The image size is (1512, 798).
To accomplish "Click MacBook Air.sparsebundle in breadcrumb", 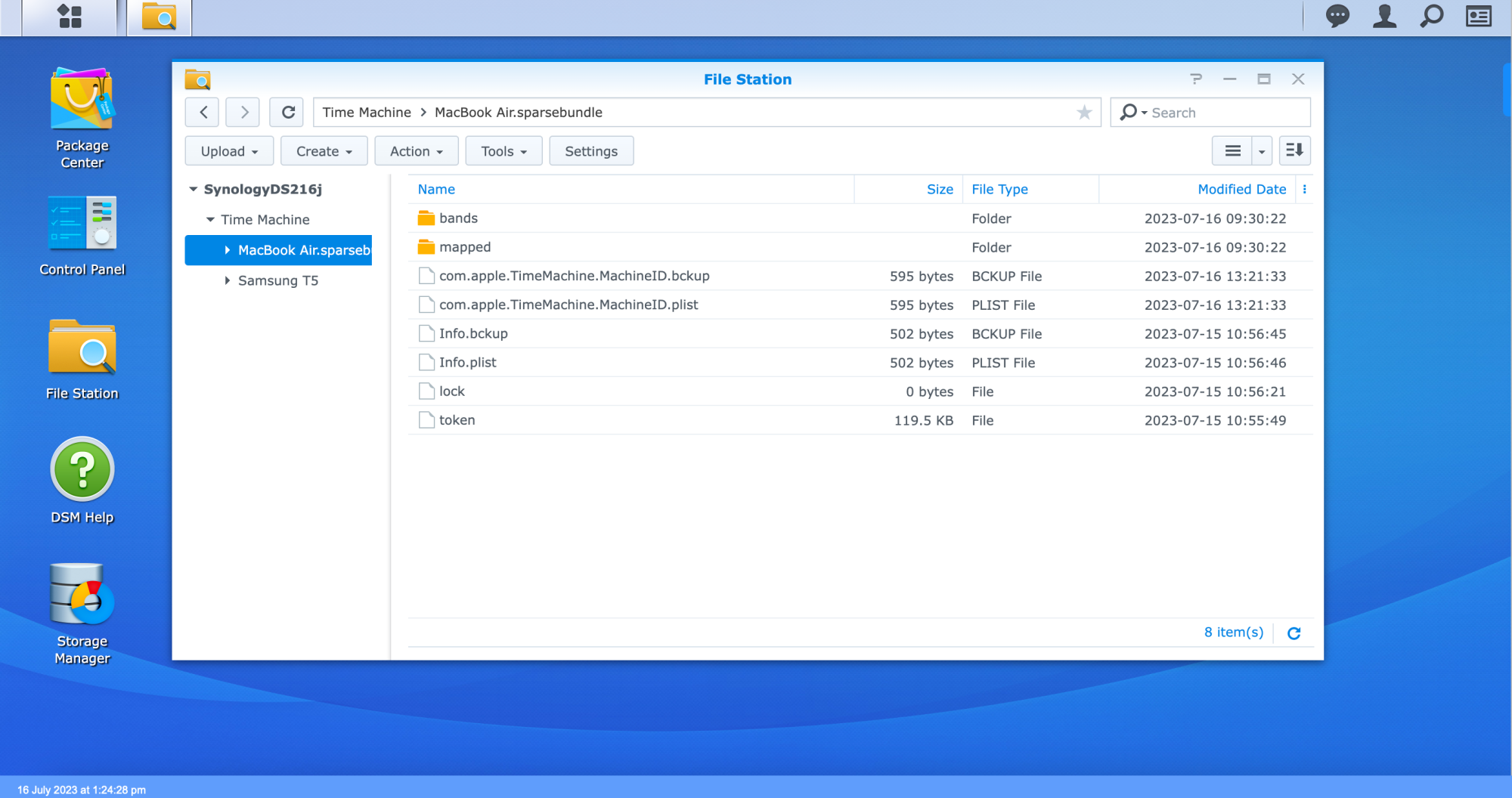I will coord(519,112).
